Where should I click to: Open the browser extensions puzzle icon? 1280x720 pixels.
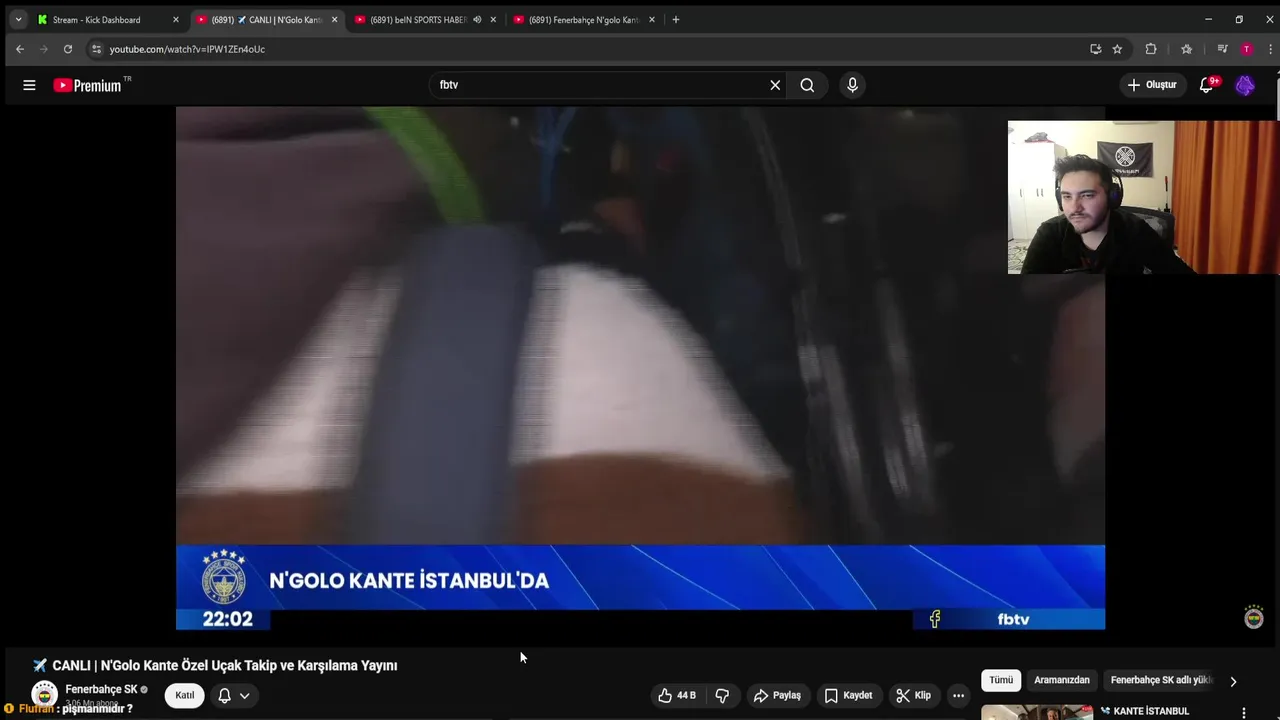pyautogui.click(x=1151, y=49)
